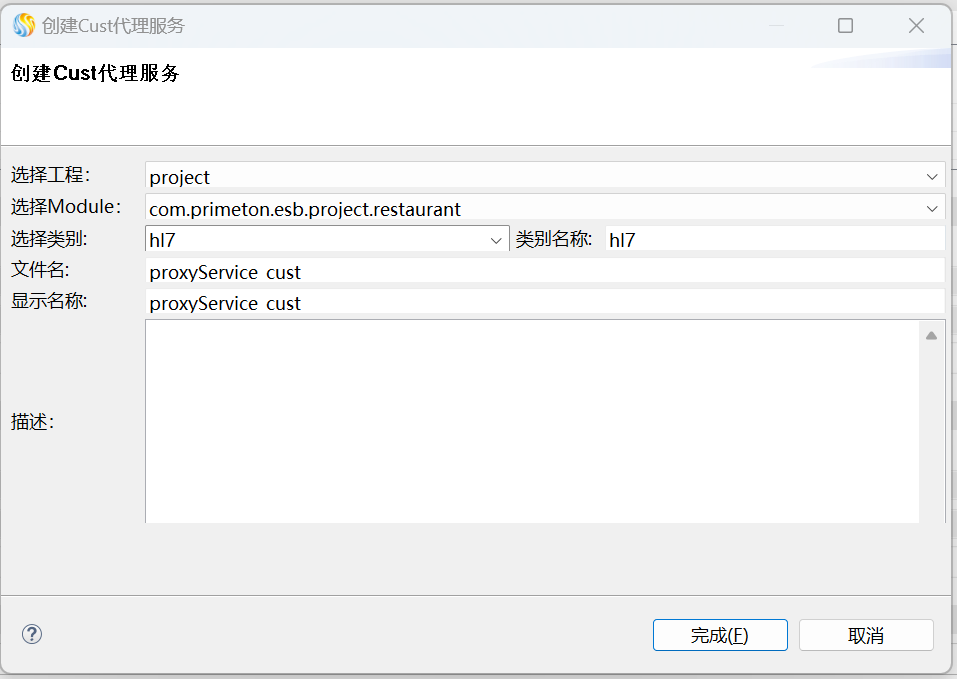Close the dialog with the X button
957x679 pixels.
(916, 26)
